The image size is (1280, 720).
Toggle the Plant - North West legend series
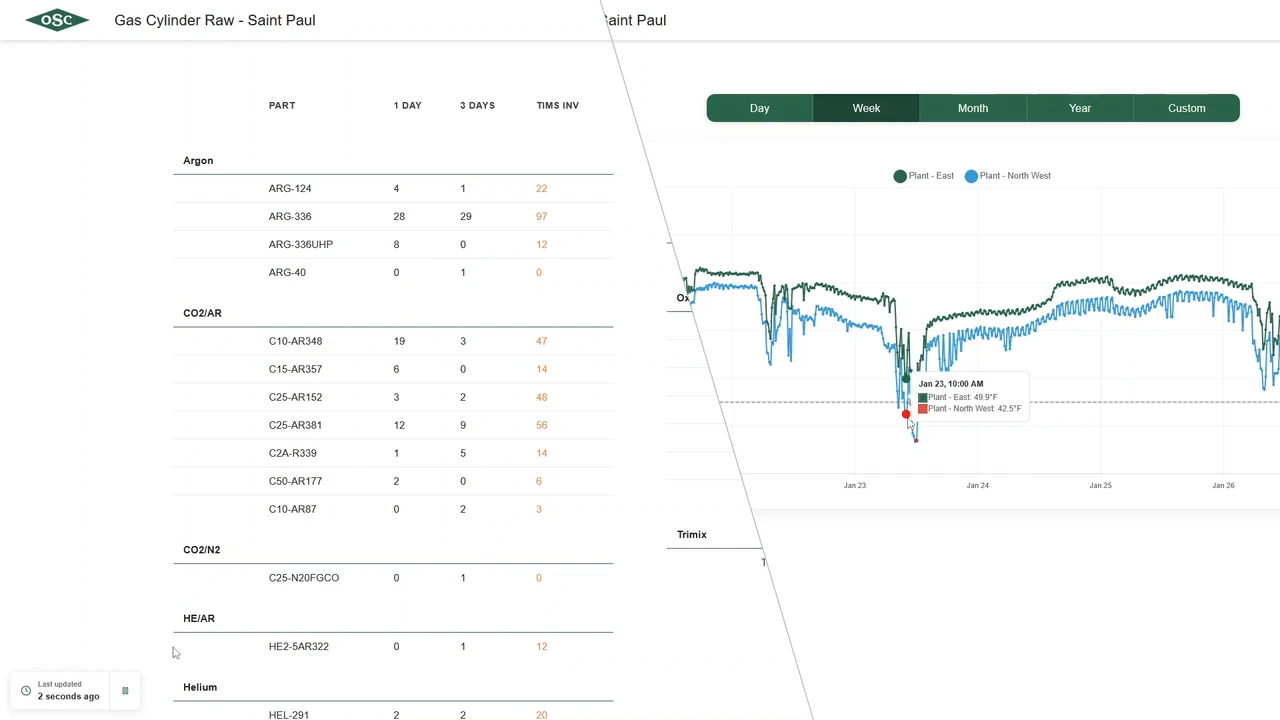pyautogui.click(x=1007, y=176)
